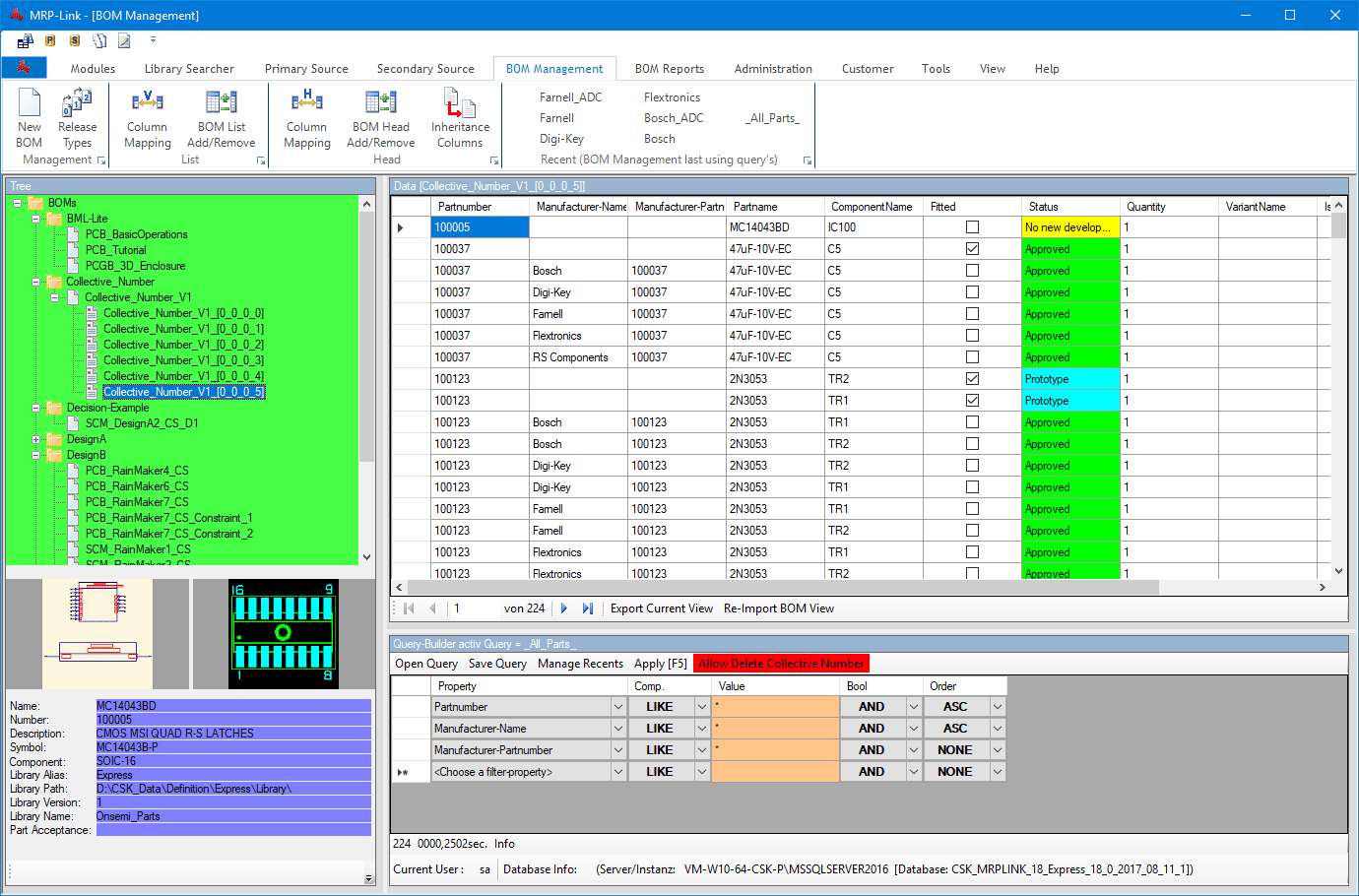Viewport: 1359px width, 896px height.
Task: Click the New BOM icon
Action: click(x=30, y=102)
